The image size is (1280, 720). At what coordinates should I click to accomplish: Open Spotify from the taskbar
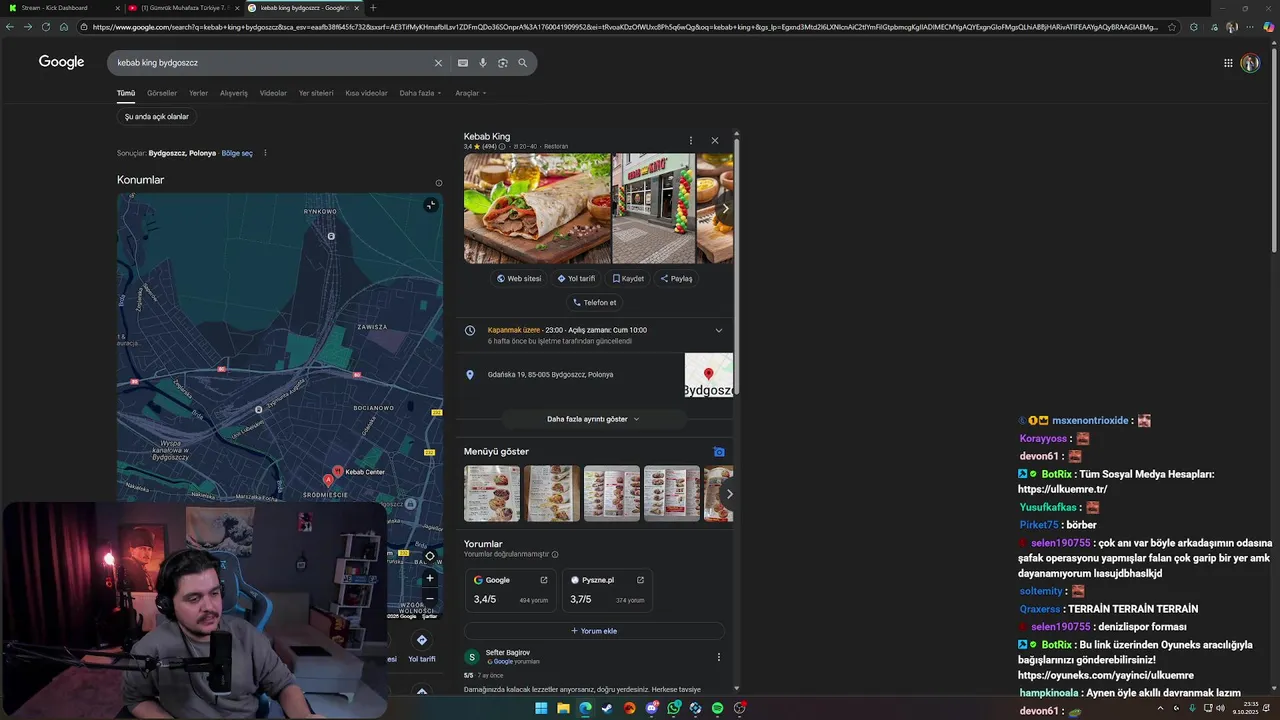pos(717,708)
